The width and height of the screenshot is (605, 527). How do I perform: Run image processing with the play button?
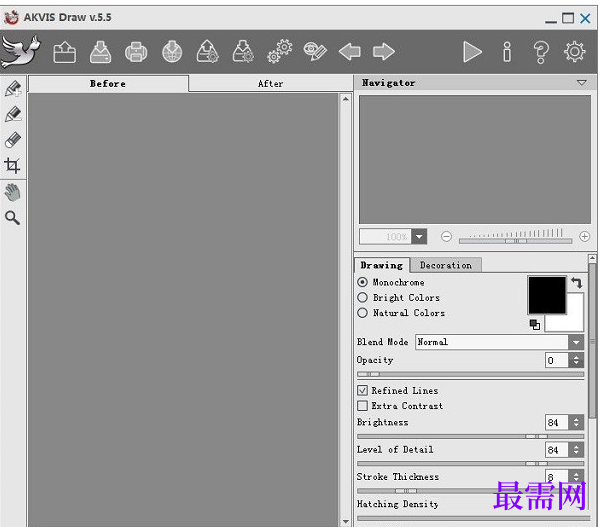(x=472, y=52)
